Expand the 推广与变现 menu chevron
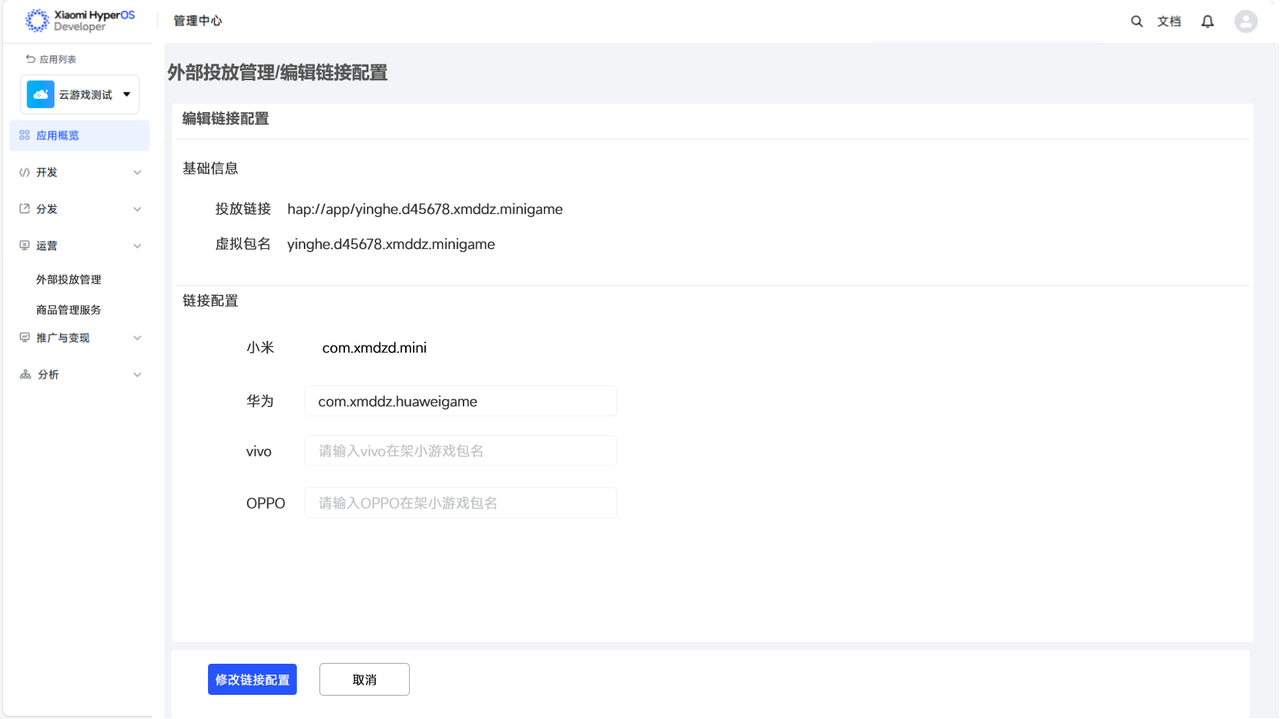Viewport: 1280px width, 719px height. click(137, 338)
